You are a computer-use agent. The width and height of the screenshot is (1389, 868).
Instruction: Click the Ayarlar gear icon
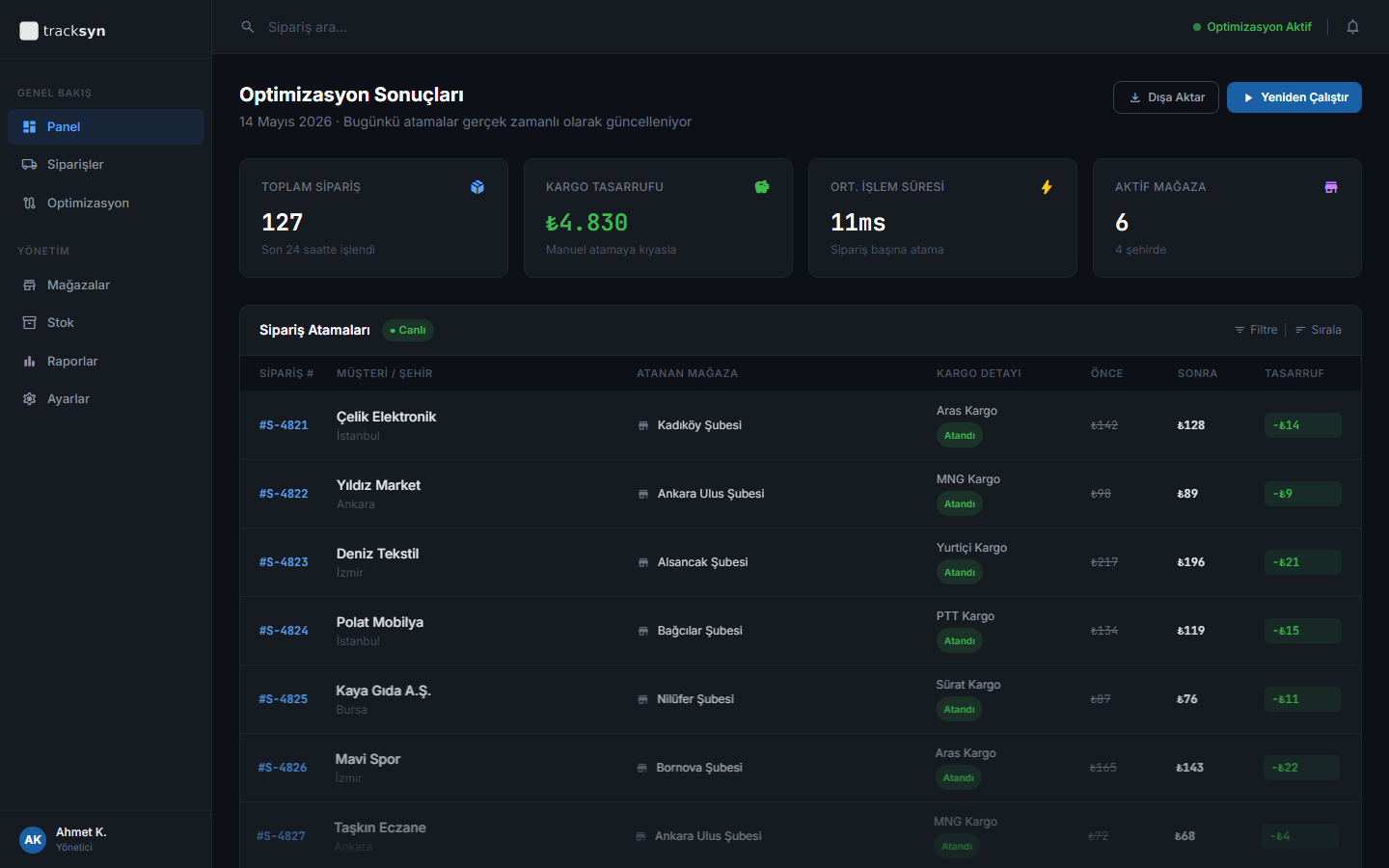pos(29,398)
